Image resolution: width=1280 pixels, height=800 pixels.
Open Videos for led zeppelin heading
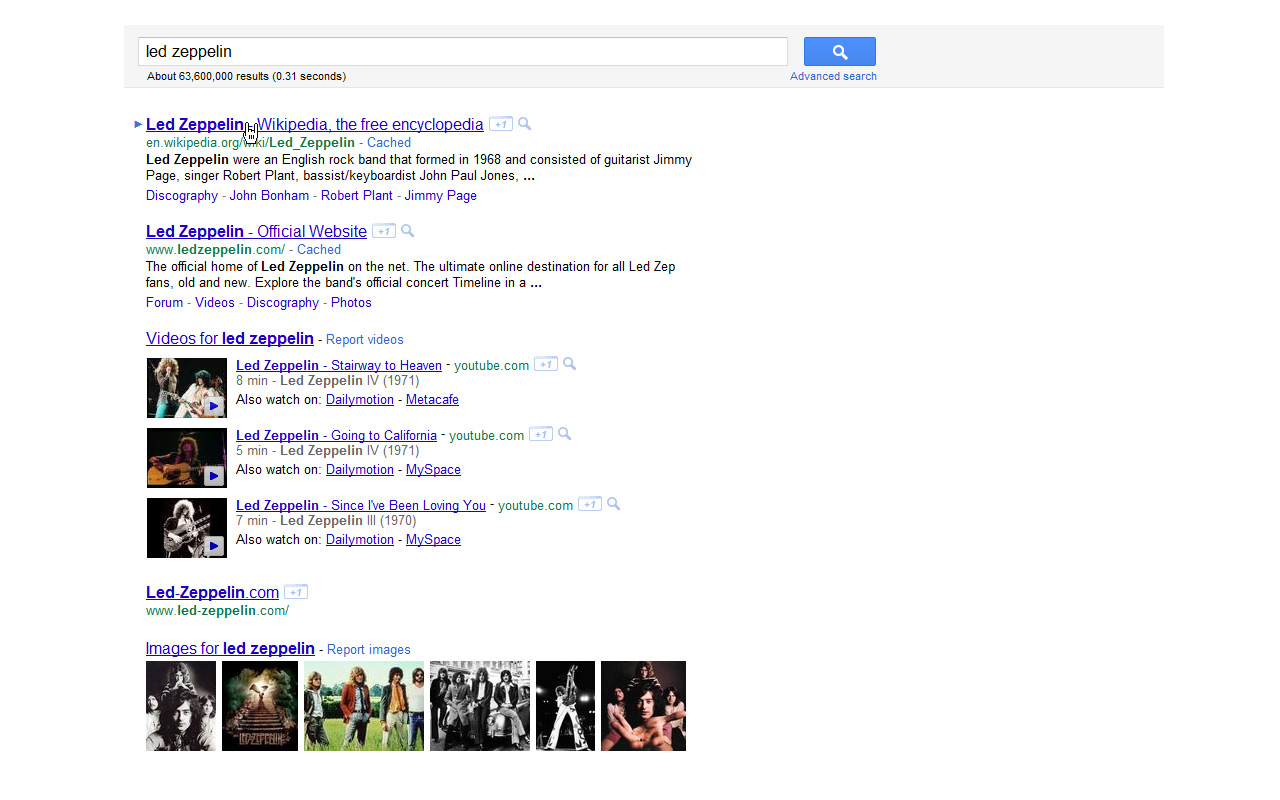[230, 339]
